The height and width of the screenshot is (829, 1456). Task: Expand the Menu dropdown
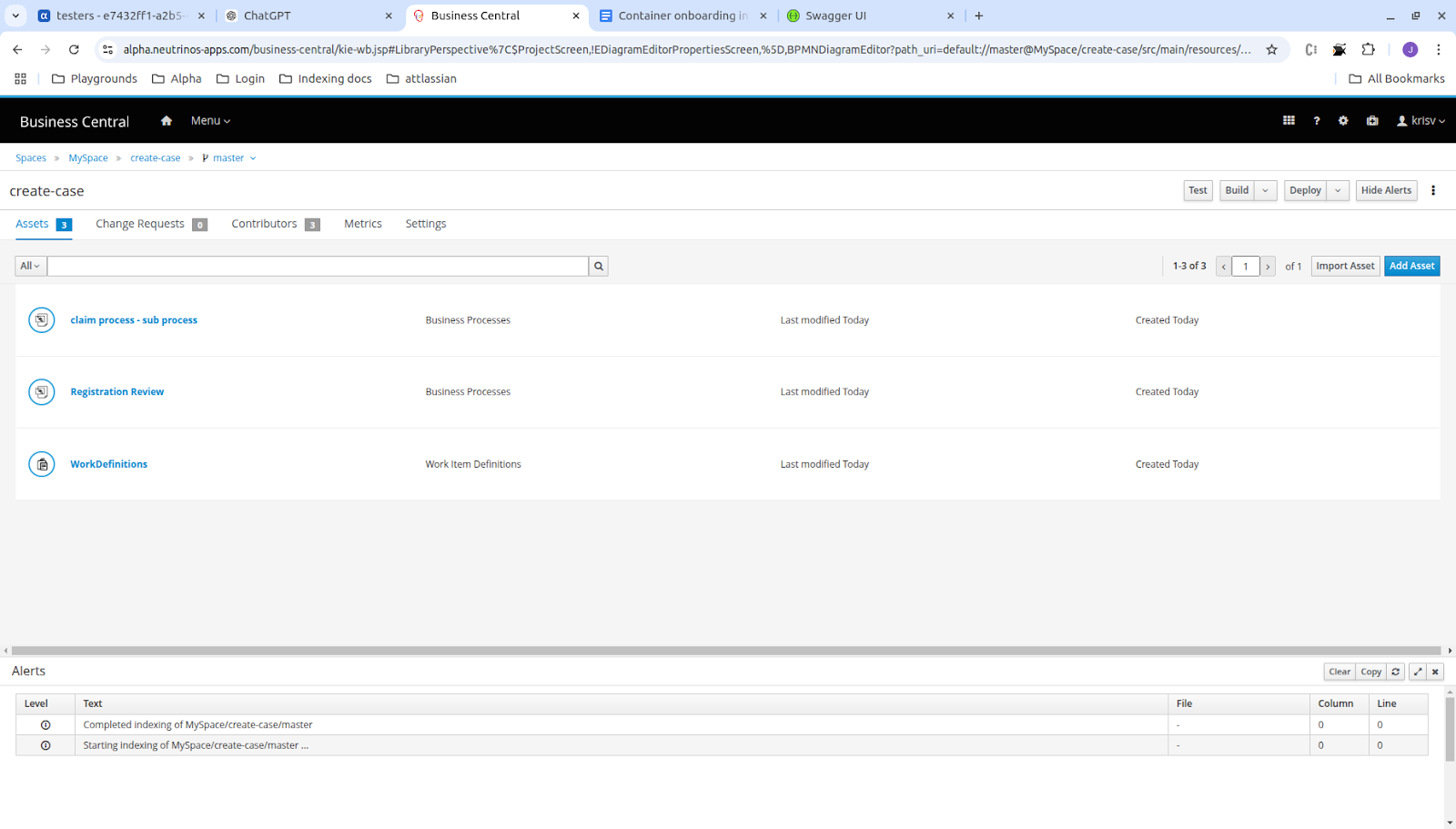point(210,121)
